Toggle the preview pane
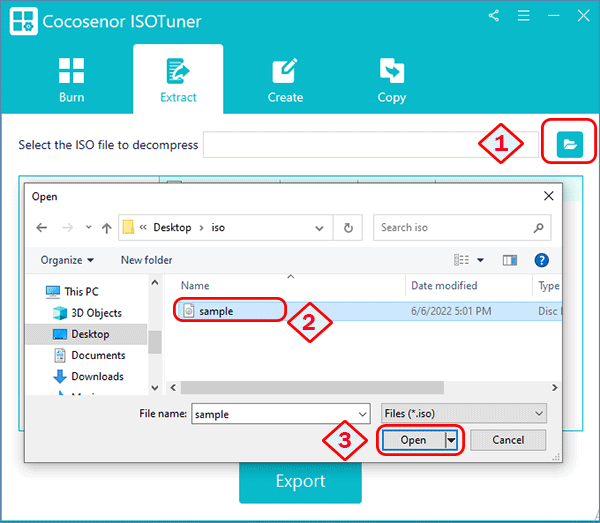This screenshot has height=523, width=600. (x=510, y=260)
